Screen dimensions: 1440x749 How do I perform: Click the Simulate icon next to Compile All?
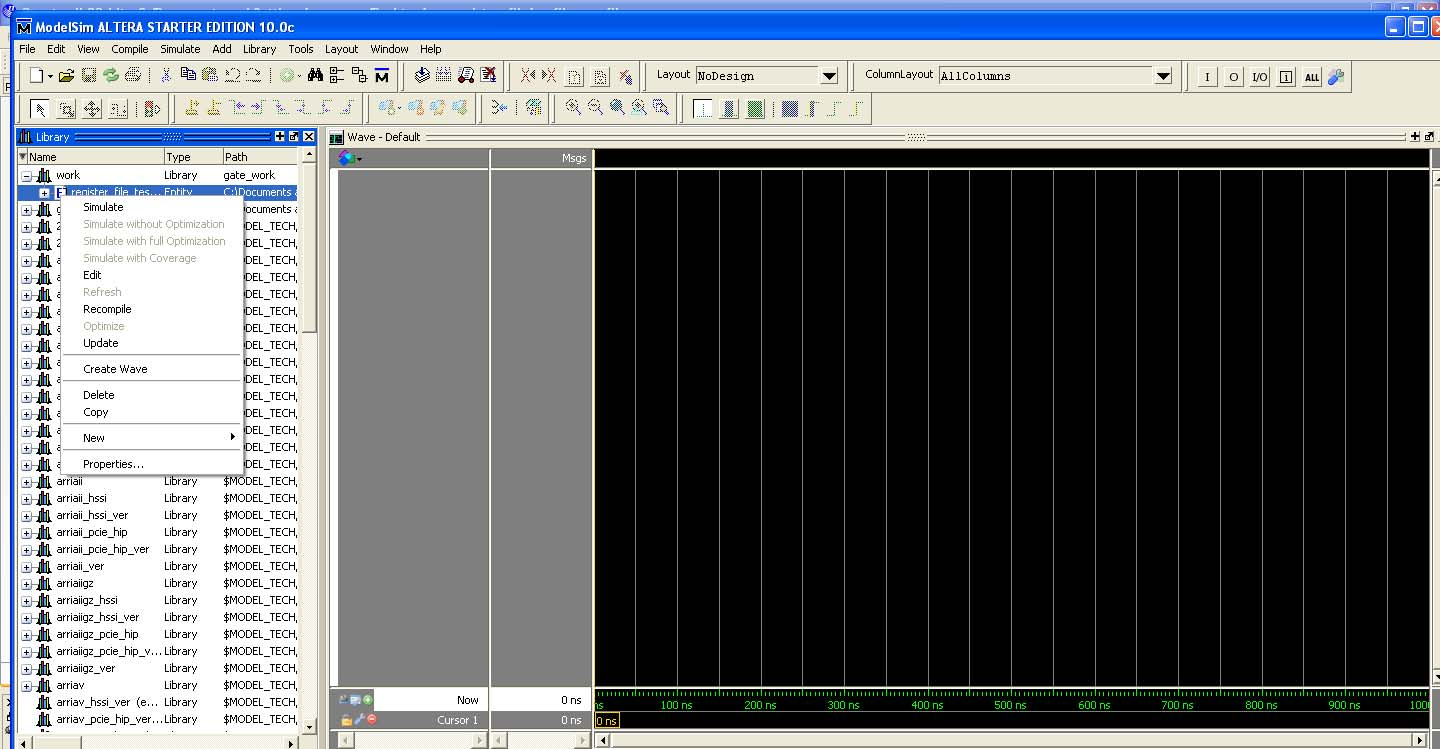pyautogui.click(x=466, y=75)
